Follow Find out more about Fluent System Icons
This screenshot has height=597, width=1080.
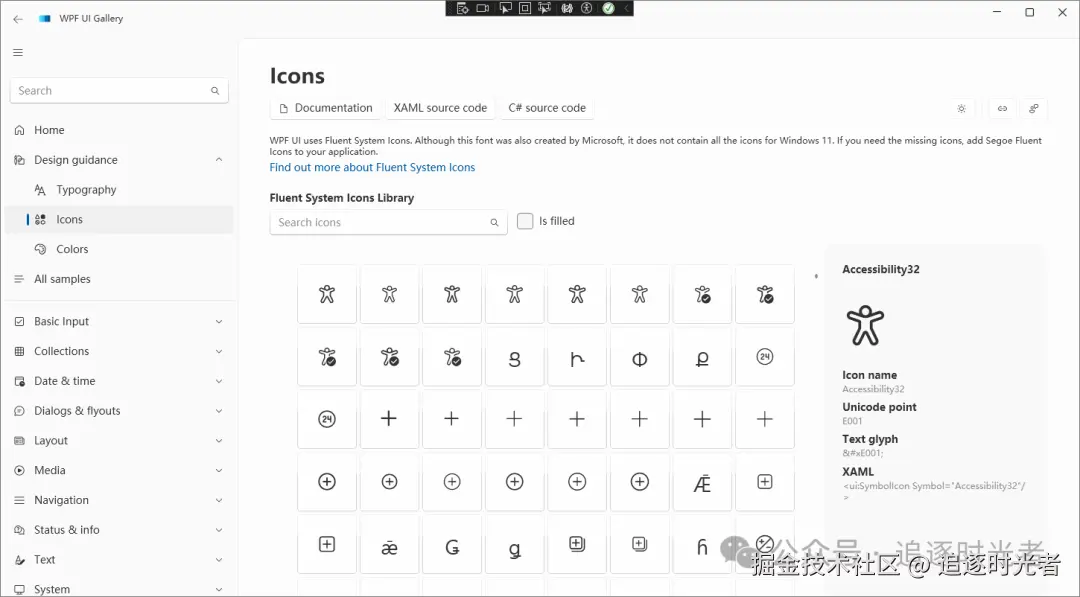click(x=372, y=167)
